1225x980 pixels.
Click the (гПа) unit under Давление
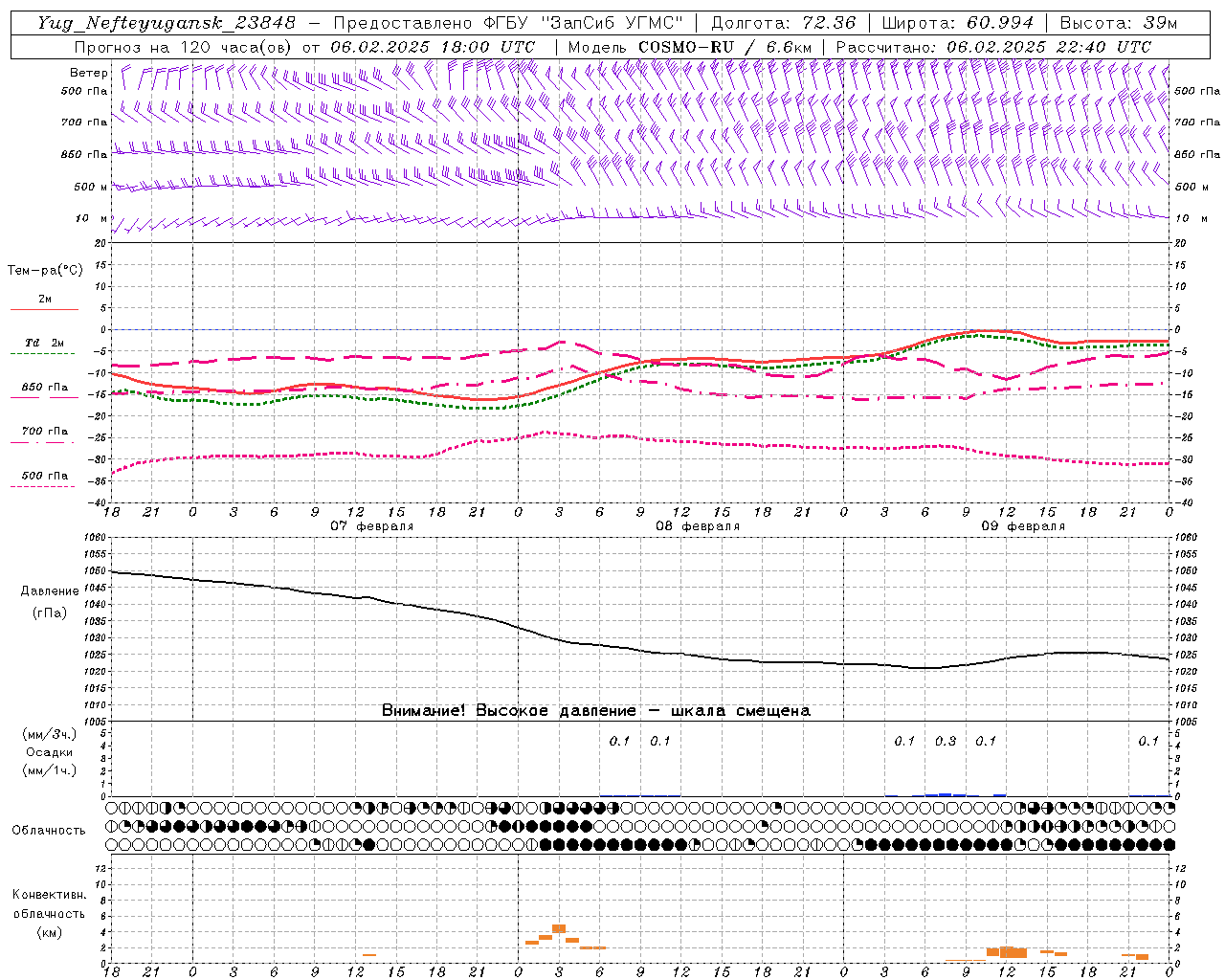click(x=50, y=612)
